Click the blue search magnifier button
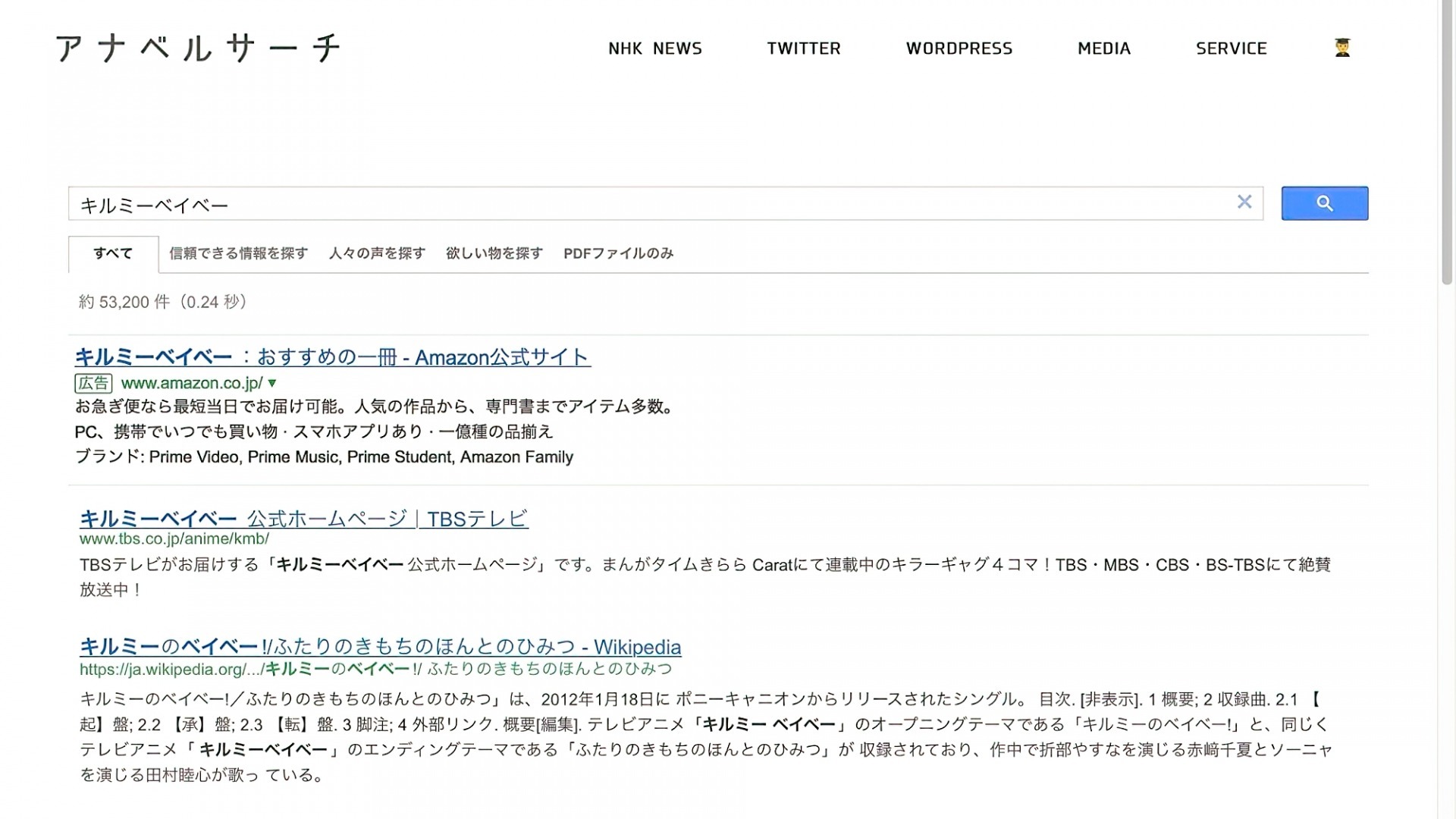The width and height of the screenshot is (1456, 819). (x=1324, y=203)
